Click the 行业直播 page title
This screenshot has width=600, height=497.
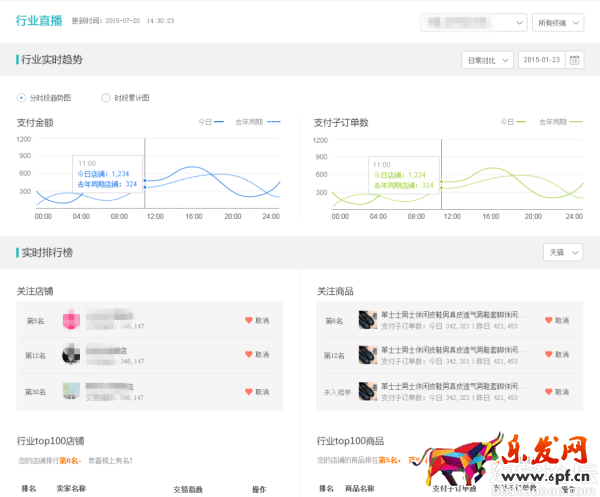coord(39,19)
